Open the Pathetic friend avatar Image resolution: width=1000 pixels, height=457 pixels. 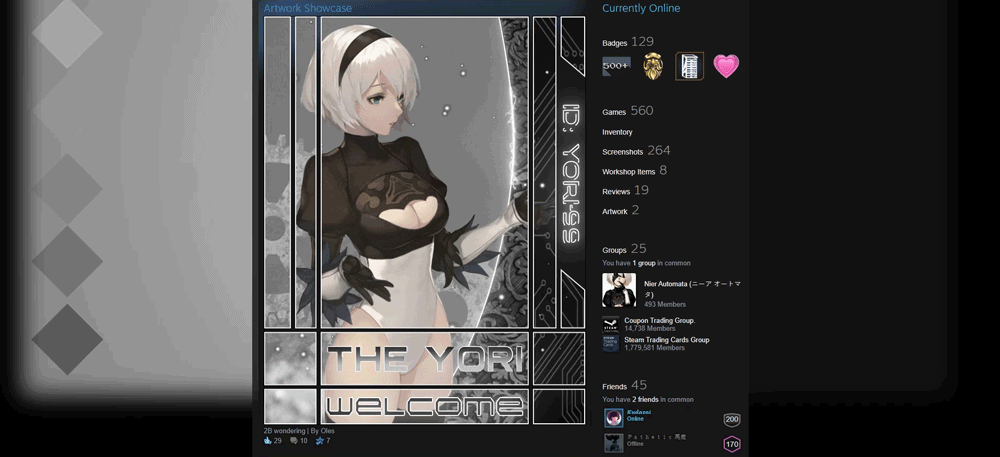[614, 443]
